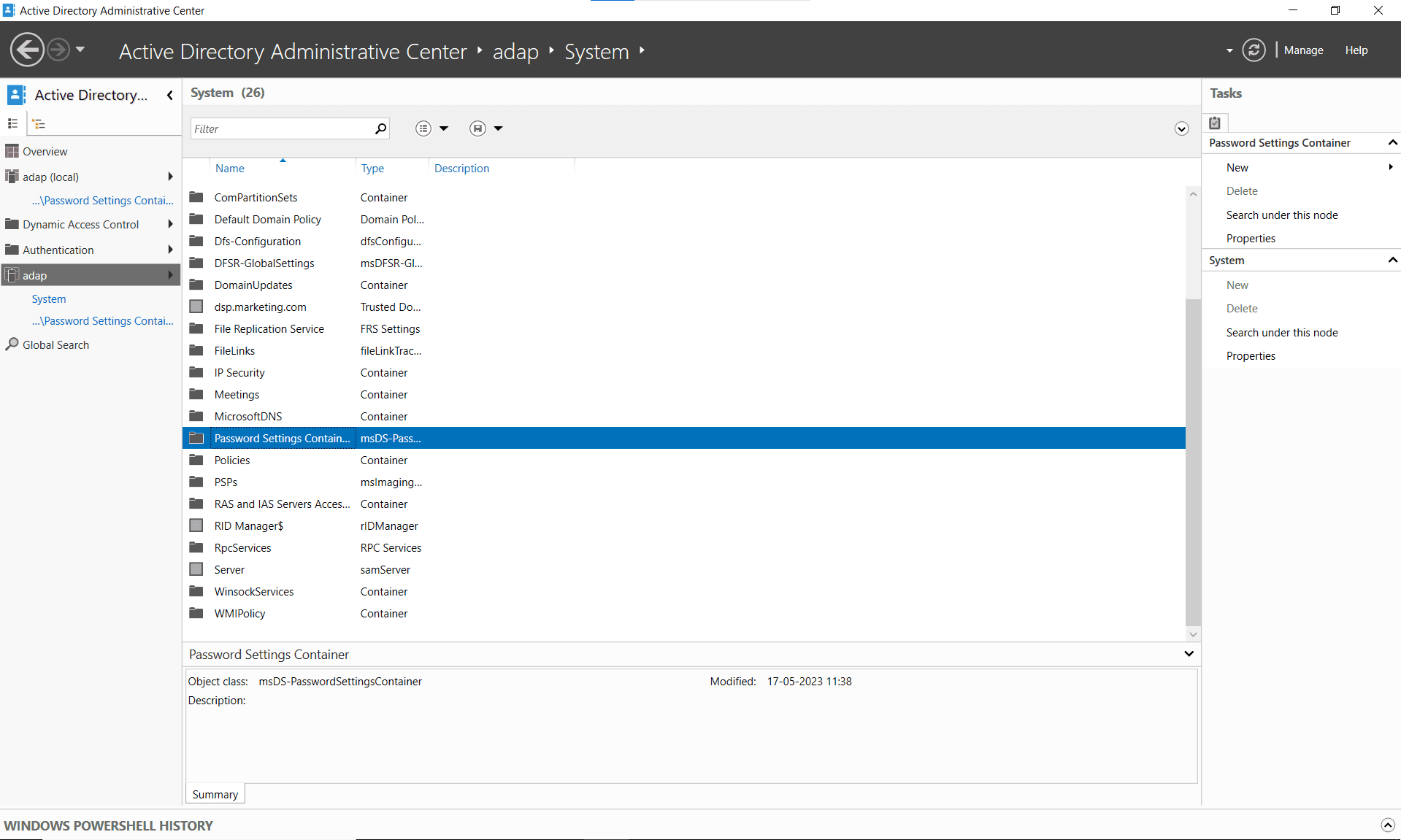
Task: Switch navigation pane to list view
Action: point(12,123)
